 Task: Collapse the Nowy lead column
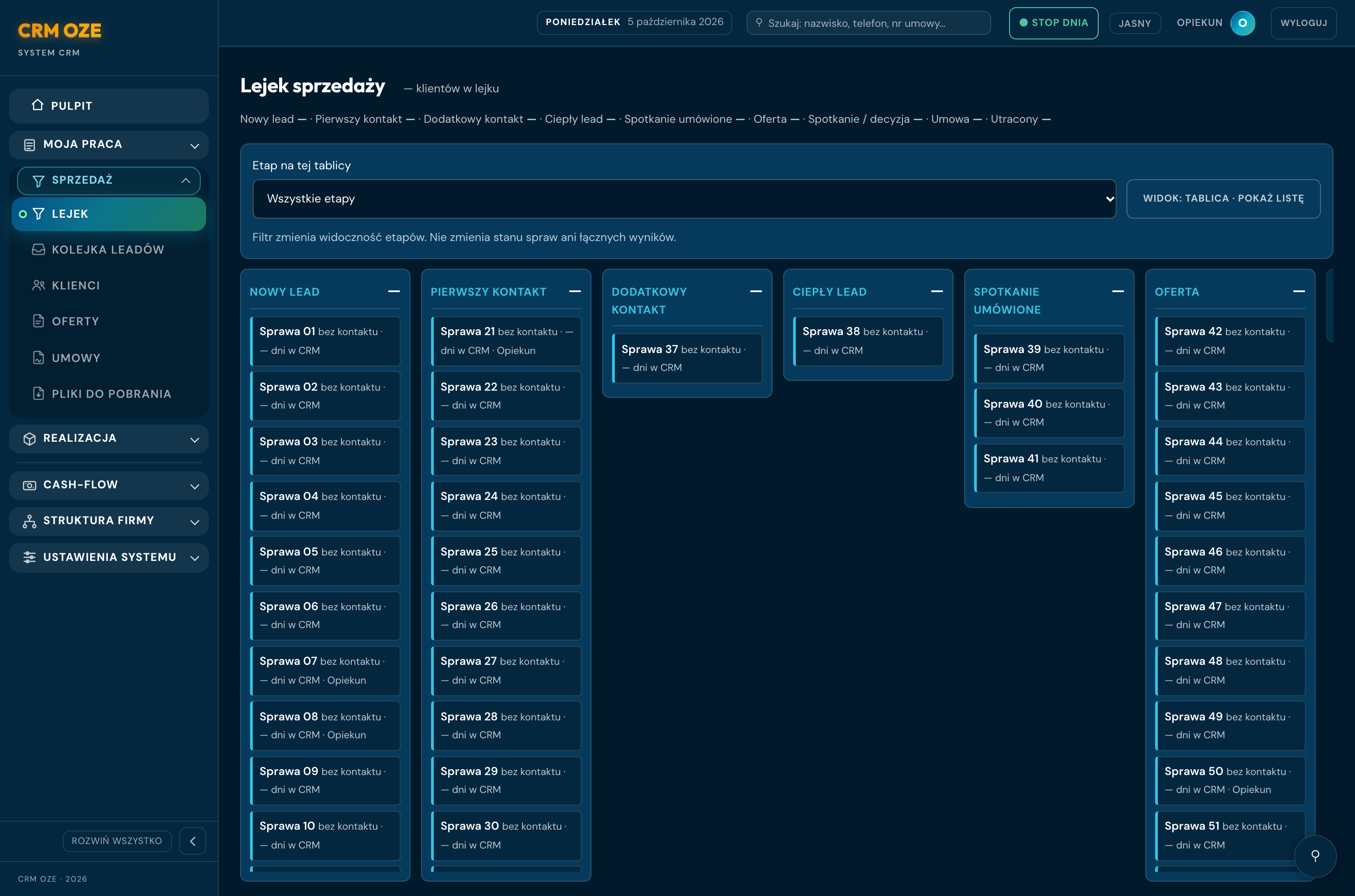point(394,292)
